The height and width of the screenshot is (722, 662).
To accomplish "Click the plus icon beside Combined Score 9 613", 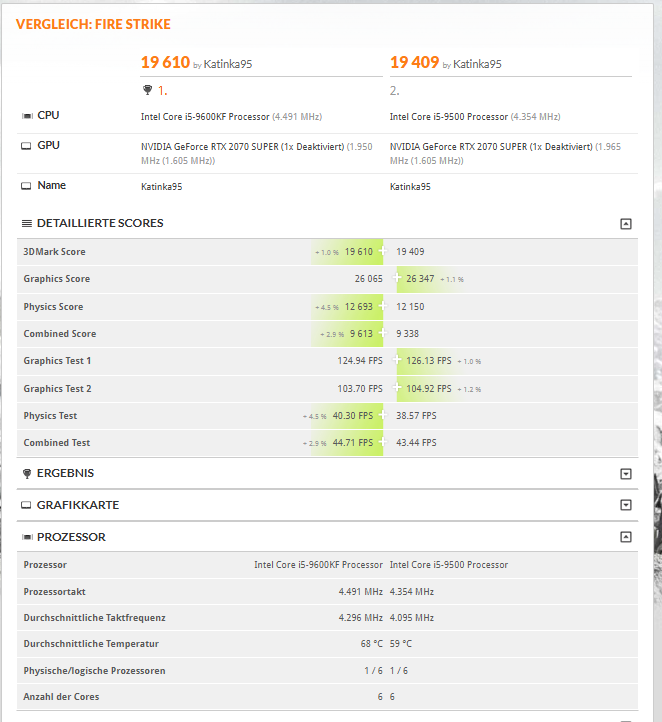I will point(383,333).
